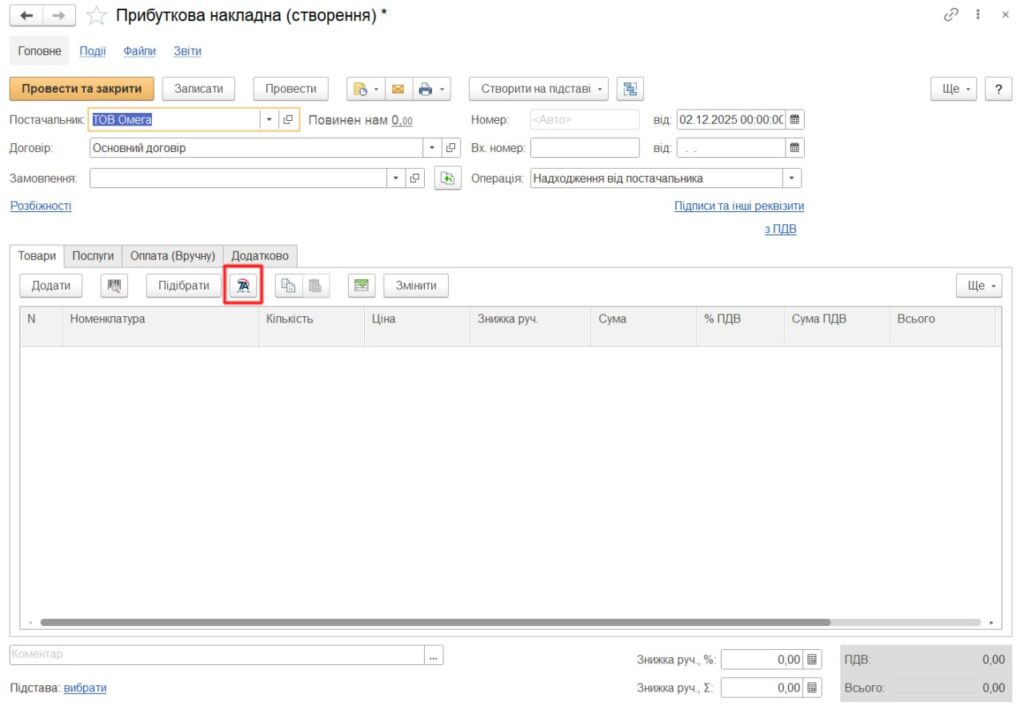Screen dimensions: 1024x710
Task: Switch to the Послуги tab
Action: point(93,256)
